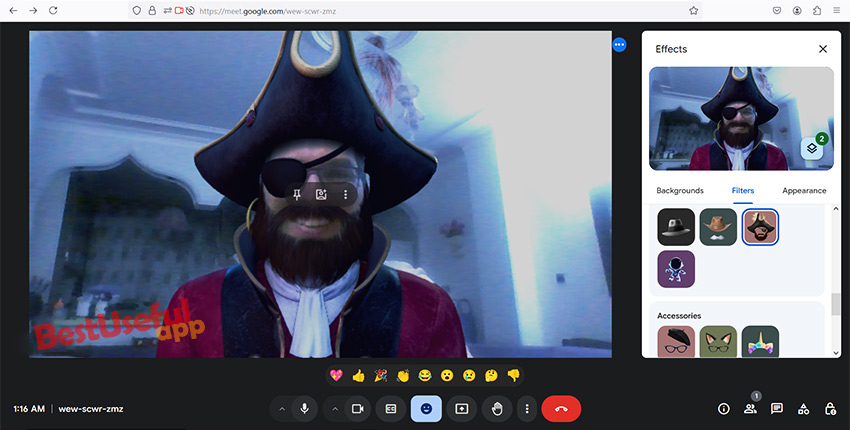
Task: Open the shield tracking protection icon
Action: click(x=137, y=10)
